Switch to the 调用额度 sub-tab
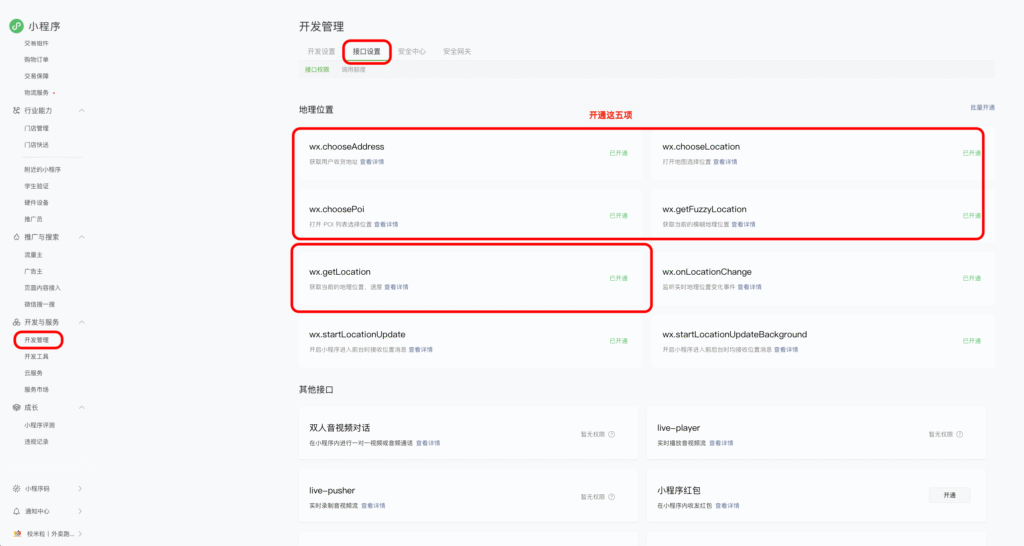1024x546 pixels. (x=353, y=70)
